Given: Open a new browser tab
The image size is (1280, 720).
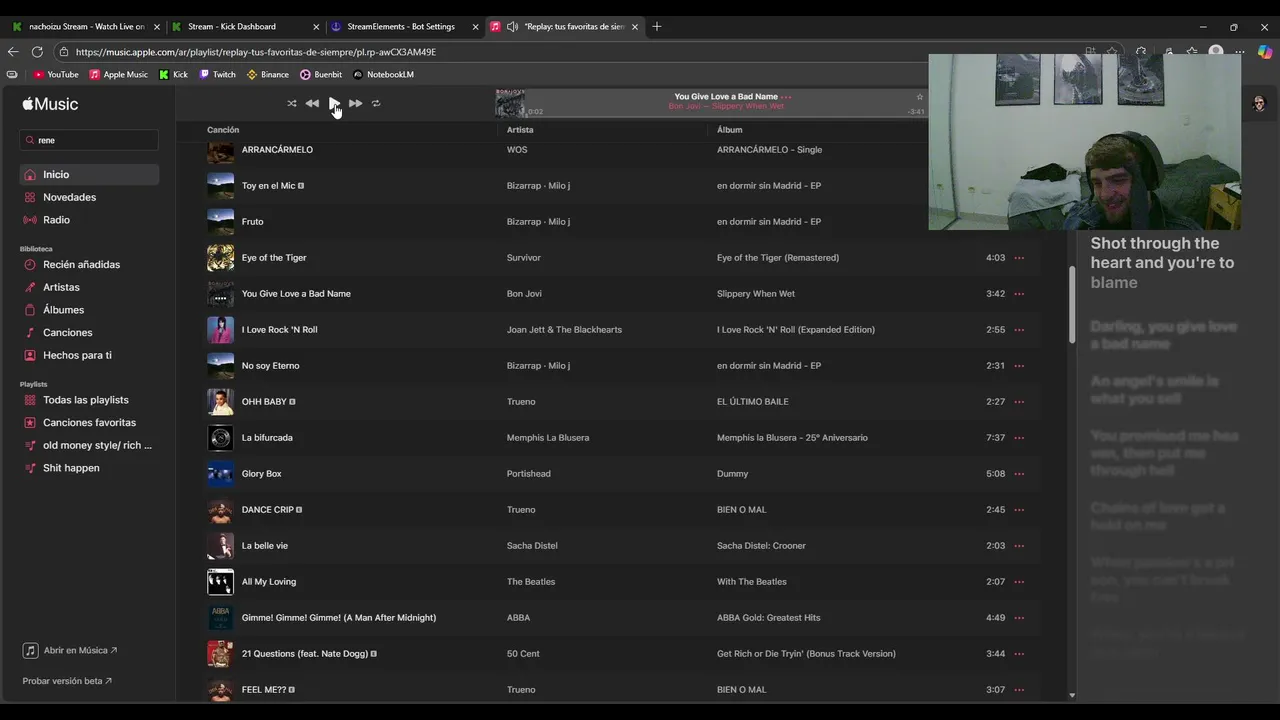Looking at the screenshot, I should 657,27.
